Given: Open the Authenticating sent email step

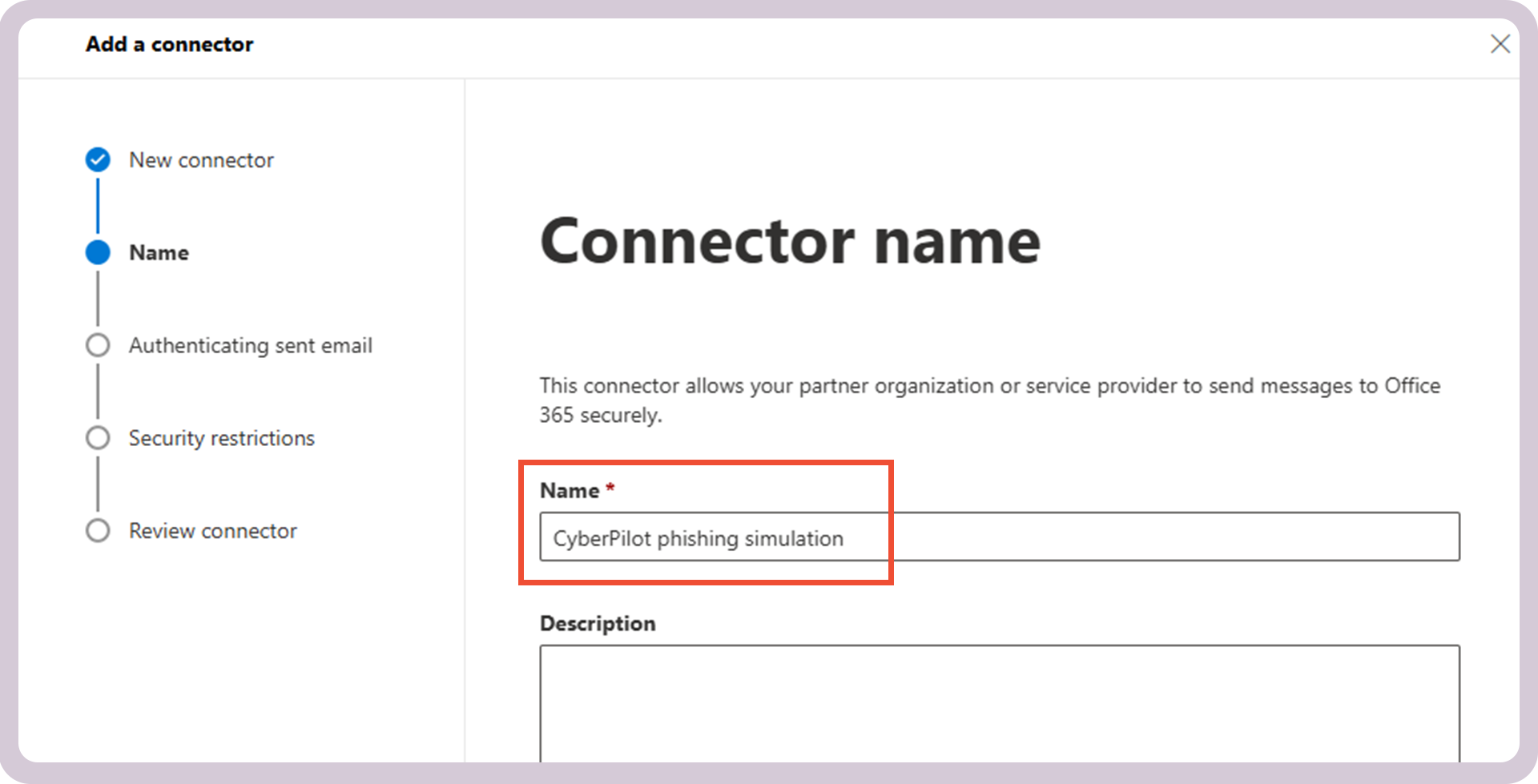Looking at the screenshot, I should 251,344.
